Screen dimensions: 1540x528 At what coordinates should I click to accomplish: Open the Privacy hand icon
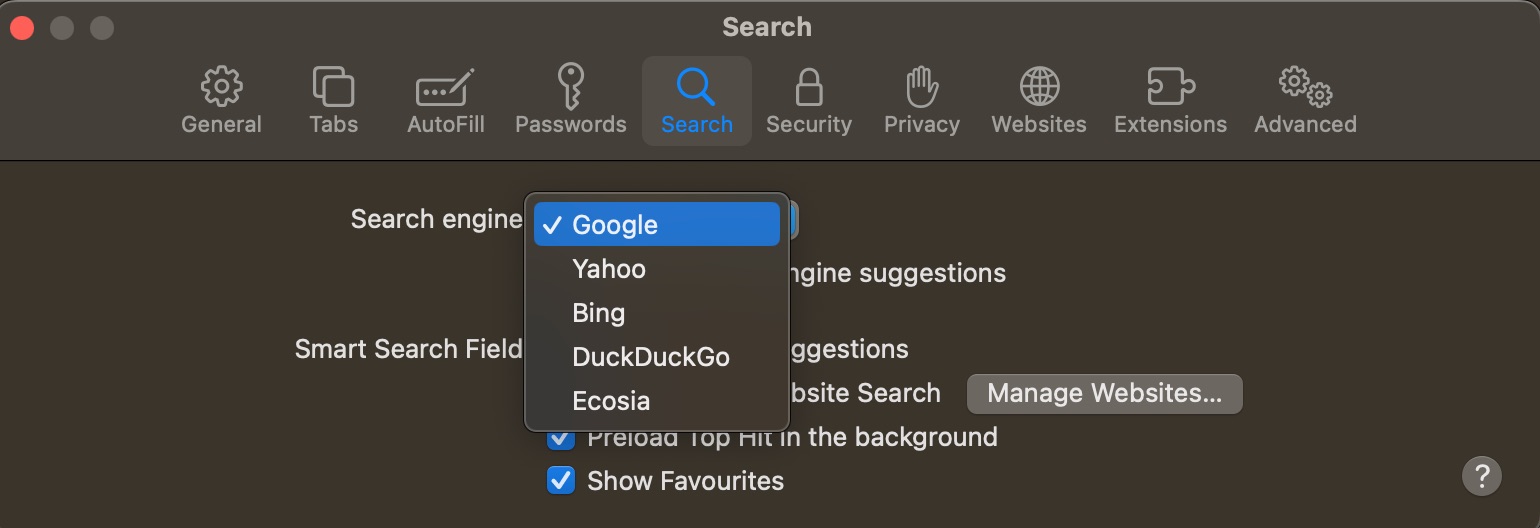click(x=921, y=87)
